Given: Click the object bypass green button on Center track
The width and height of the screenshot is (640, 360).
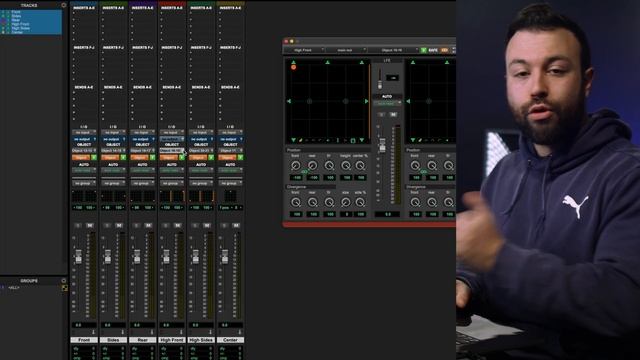Looking at the screenshot, I should point(240,158).
